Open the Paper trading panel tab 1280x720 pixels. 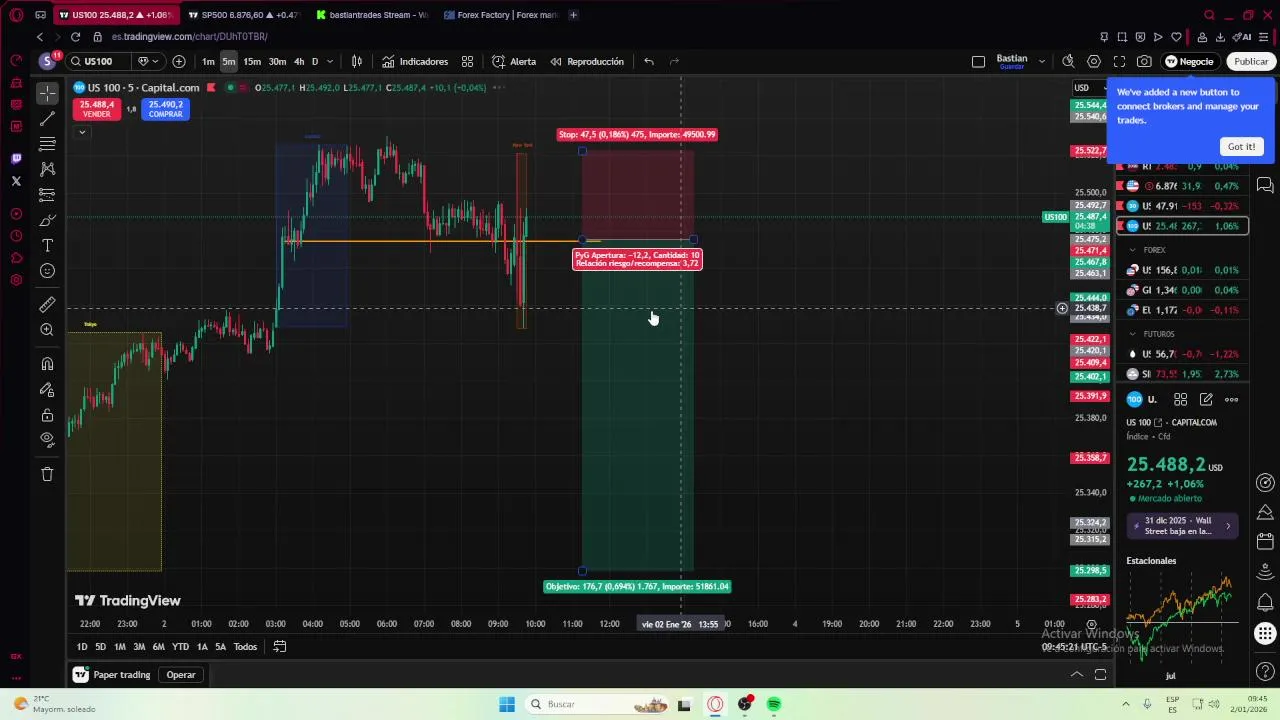pos(112,675)
